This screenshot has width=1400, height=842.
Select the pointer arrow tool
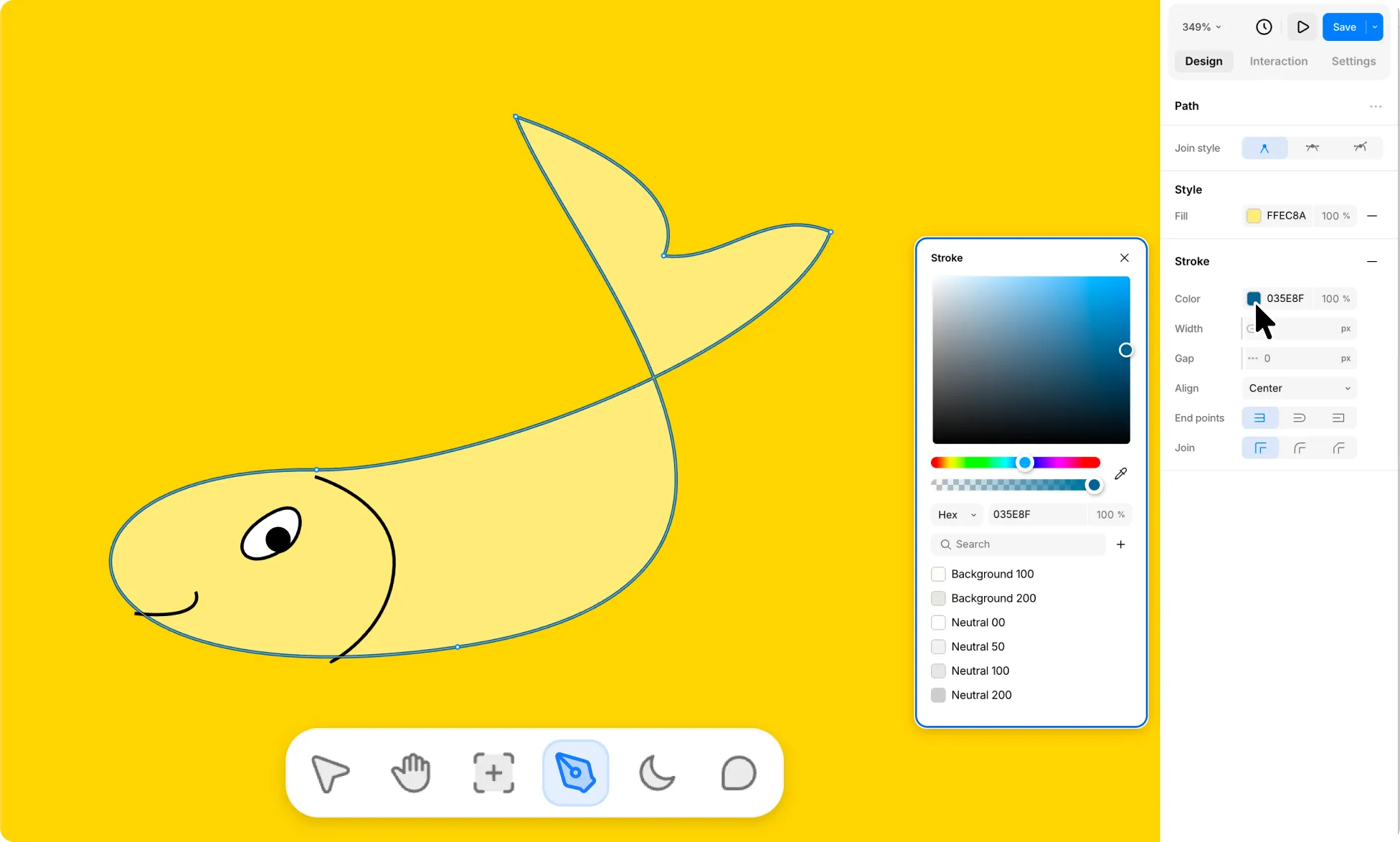point(330,773)
